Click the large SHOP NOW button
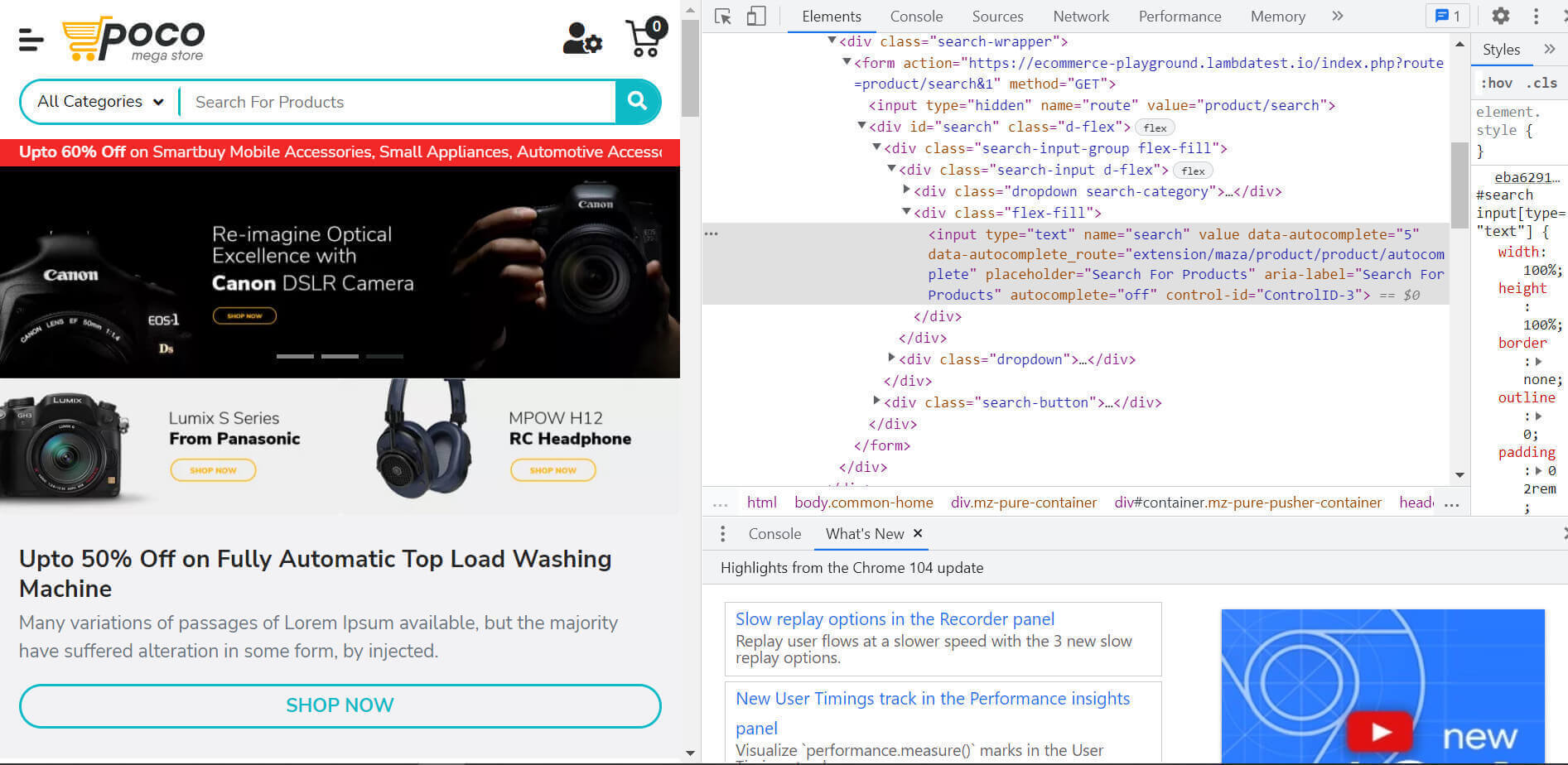The height and width of the screenshot is (765, 1568). [340, 705]
